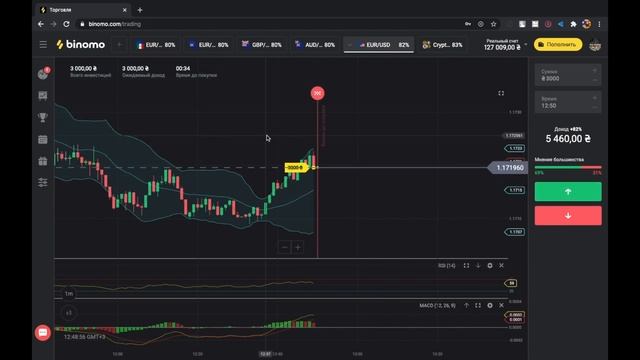Open MACD indicator settings gear
Image resolution: width=640 pixels, height=360 pixels.
click(490, 305)
